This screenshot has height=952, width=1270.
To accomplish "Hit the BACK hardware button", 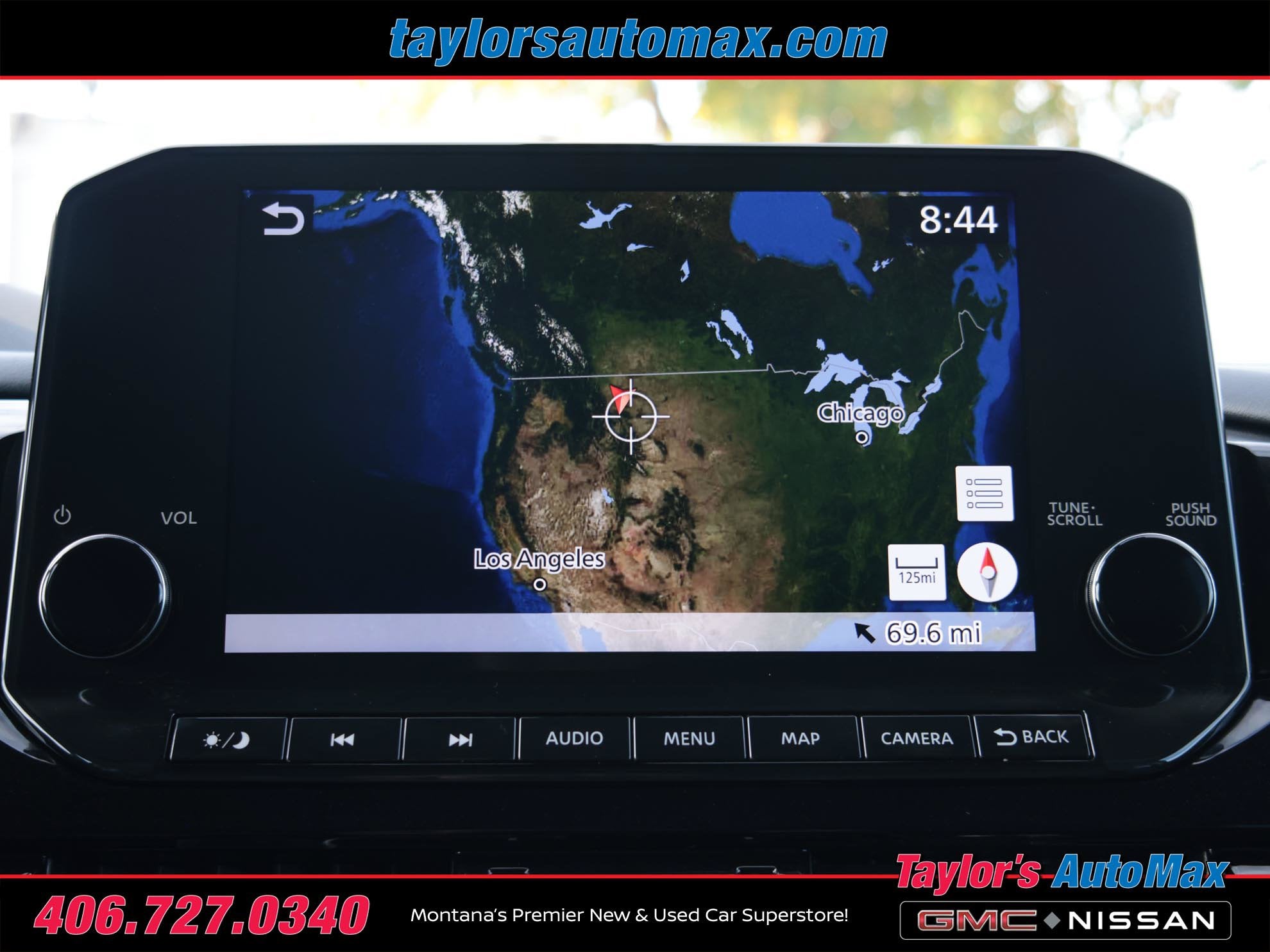I will 1032,737.
